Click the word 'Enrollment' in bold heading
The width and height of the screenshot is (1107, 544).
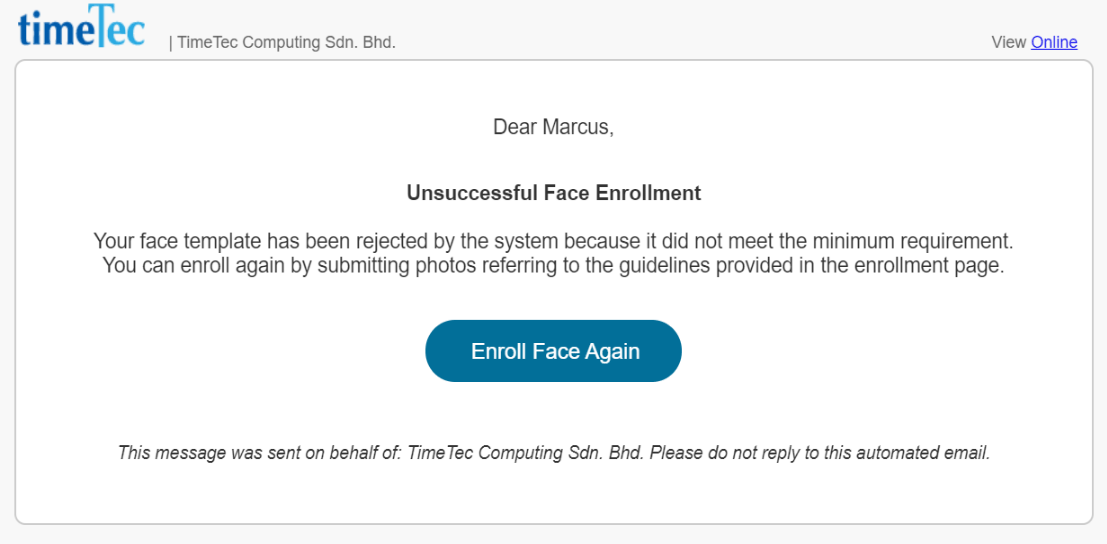(648, 193)
